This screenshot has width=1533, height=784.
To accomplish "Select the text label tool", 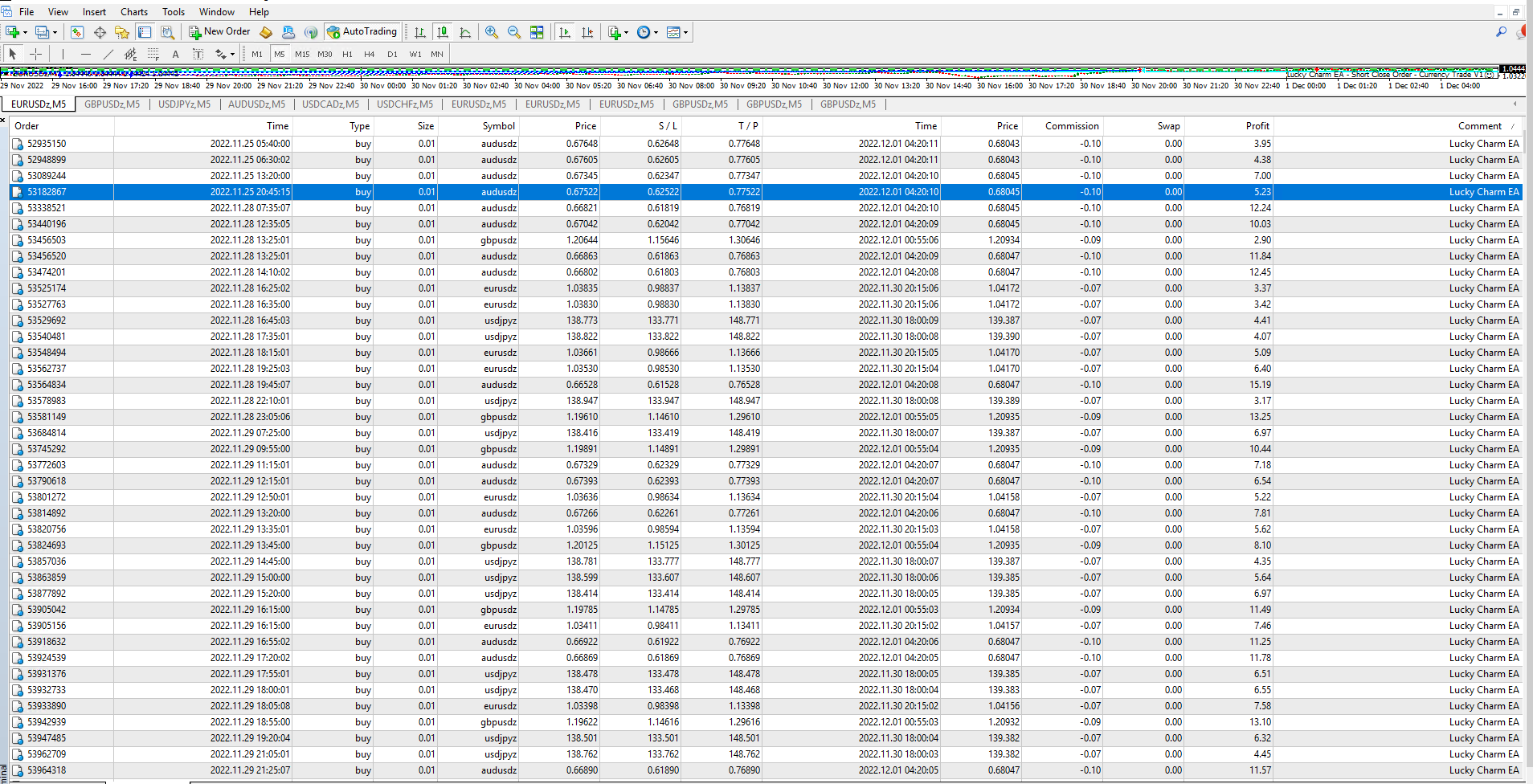I will pos(198,54).
